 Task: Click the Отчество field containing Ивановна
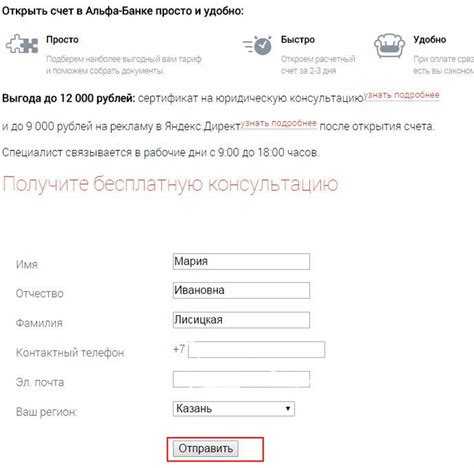241,290
